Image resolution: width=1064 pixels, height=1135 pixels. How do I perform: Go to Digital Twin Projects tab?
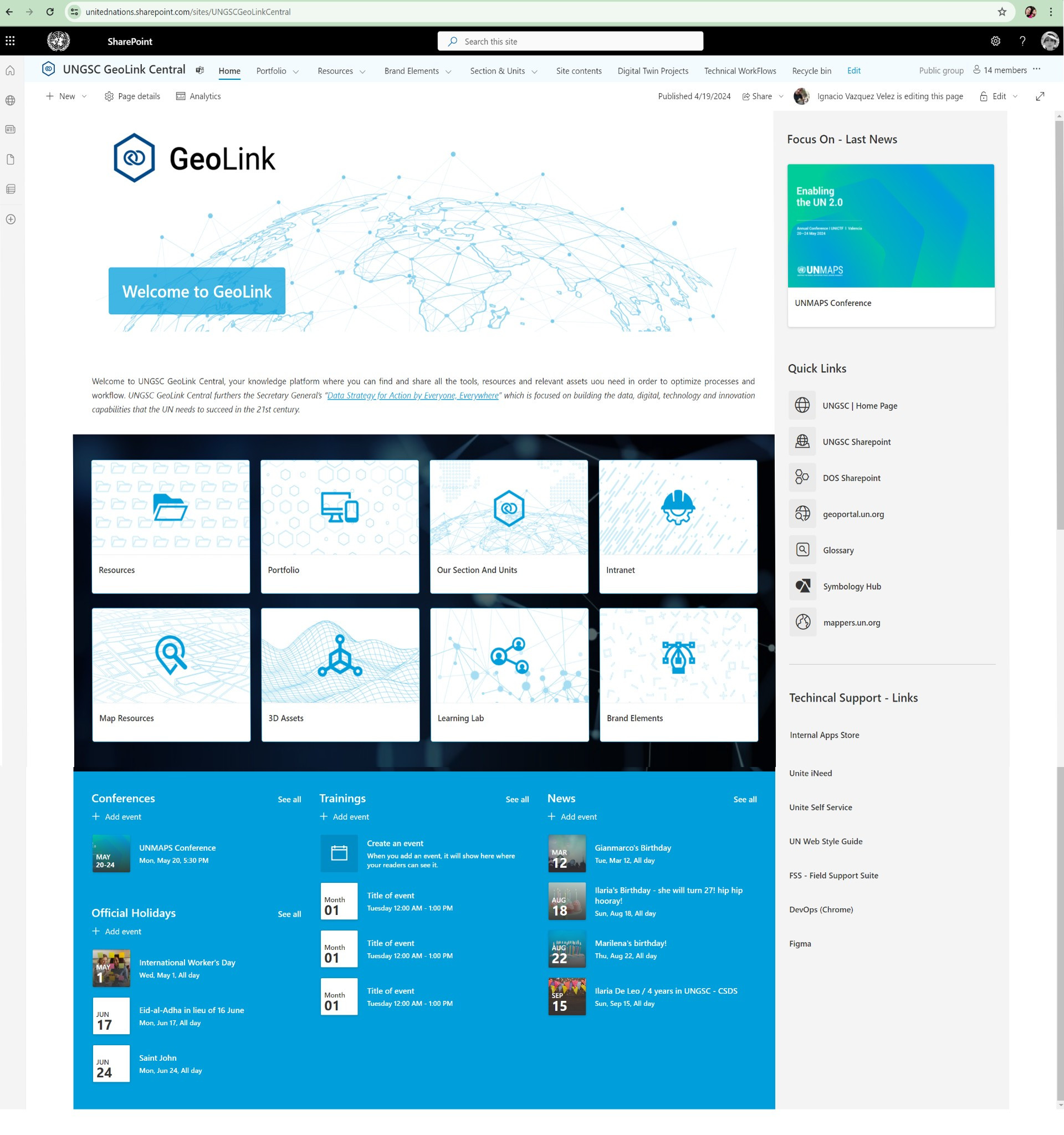[x=652, y=71]
